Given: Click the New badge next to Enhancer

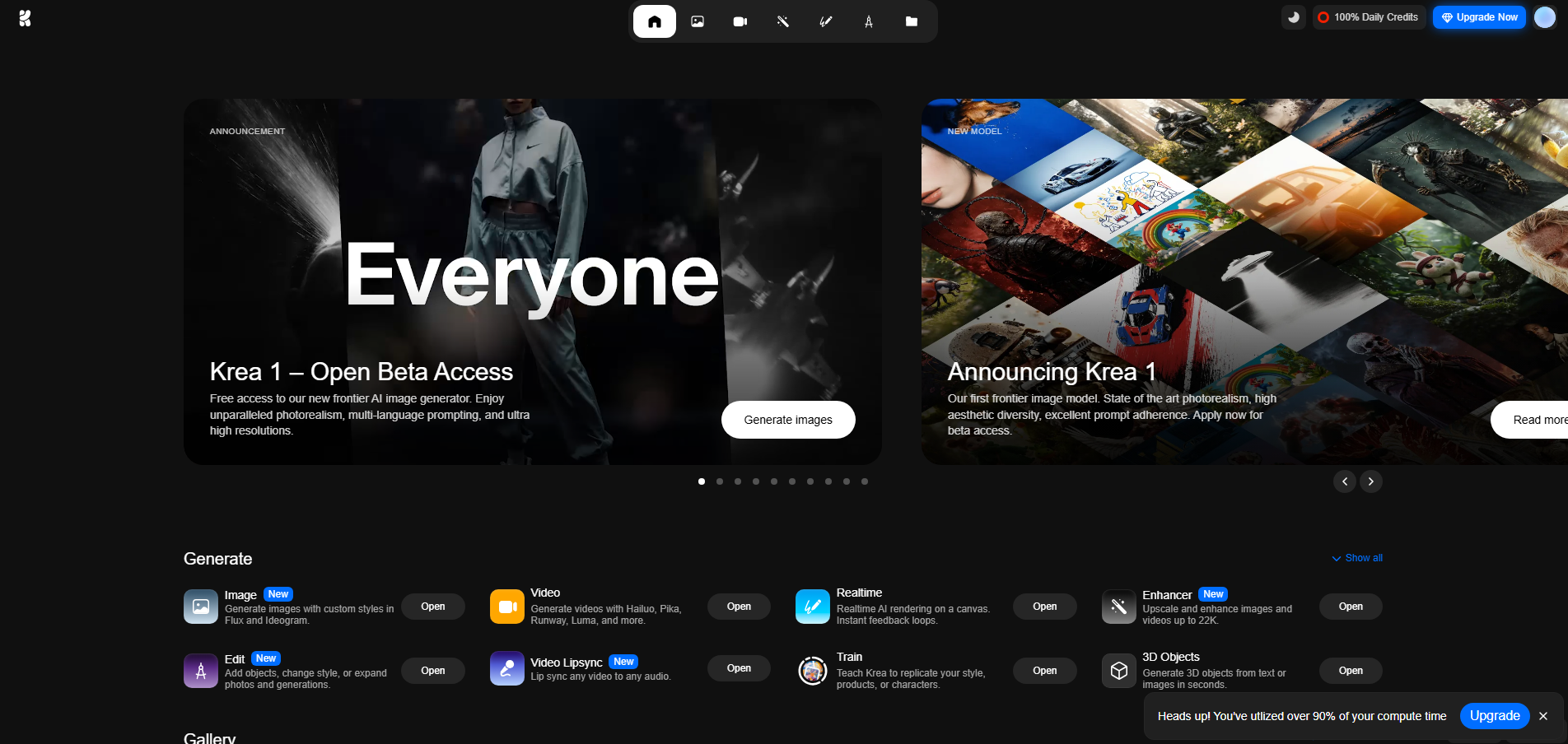Looking at the screenshot, I should (1213, 594).
